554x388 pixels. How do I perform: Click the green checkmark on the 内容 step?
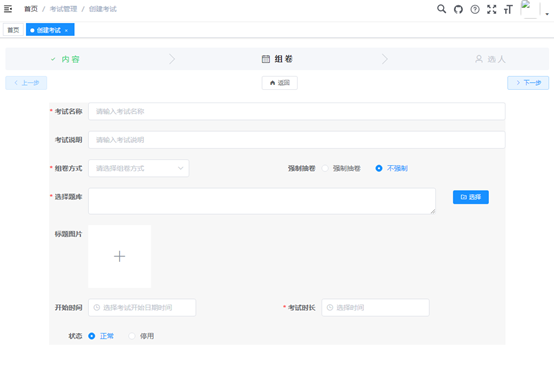[53, 59]
